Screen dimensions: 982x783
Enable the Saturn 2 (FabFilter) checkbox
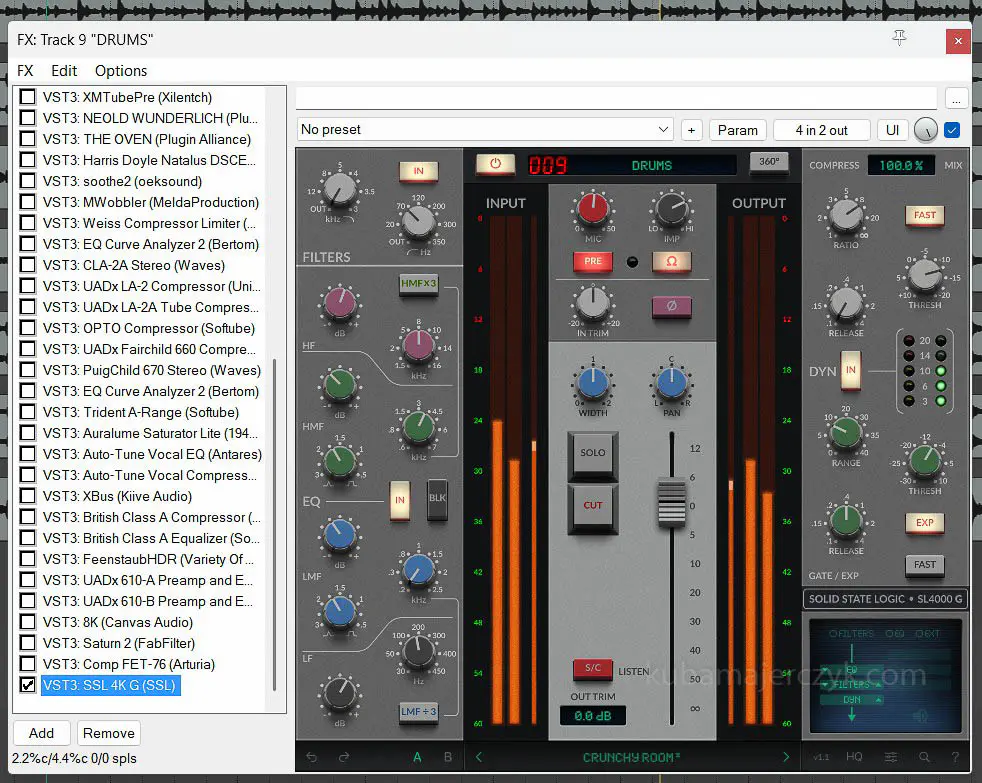point(28,643)
